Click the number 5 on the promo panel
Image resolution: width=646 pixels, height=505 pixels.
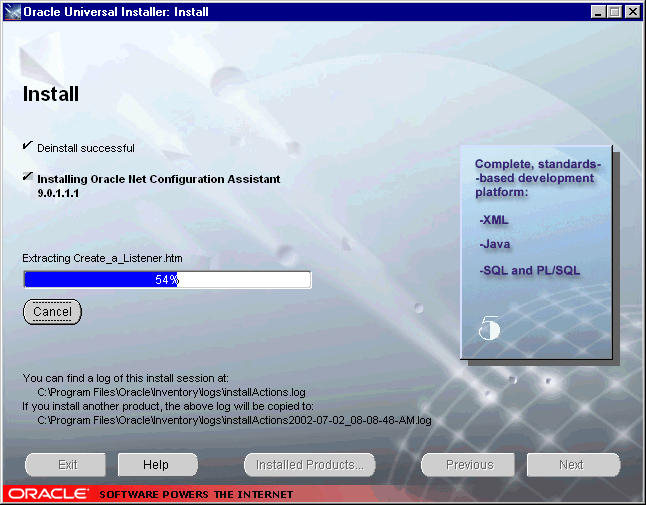(x=489, y=328)
